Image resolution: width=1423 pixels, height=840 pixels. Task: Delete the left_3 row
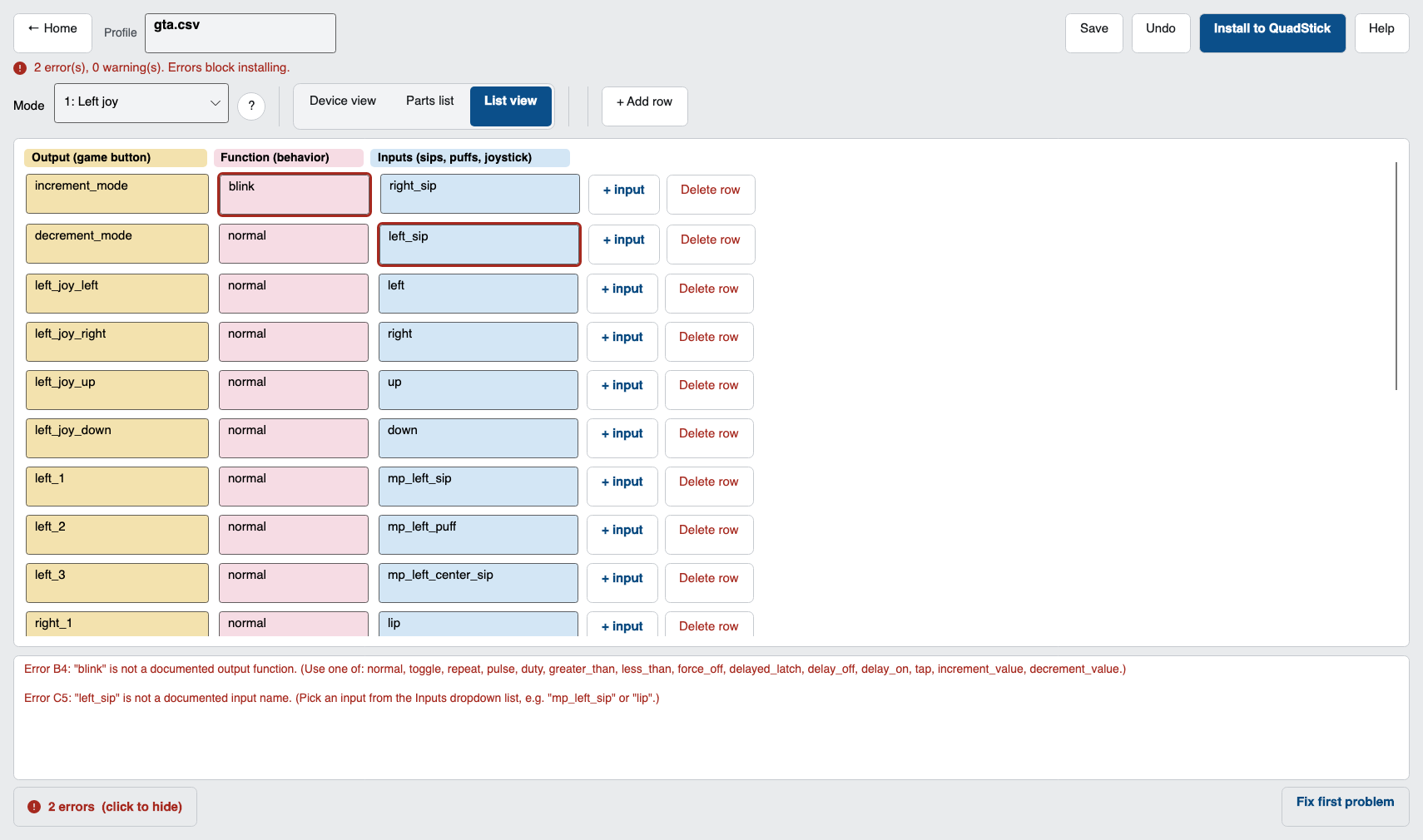(x=709, y=583)
